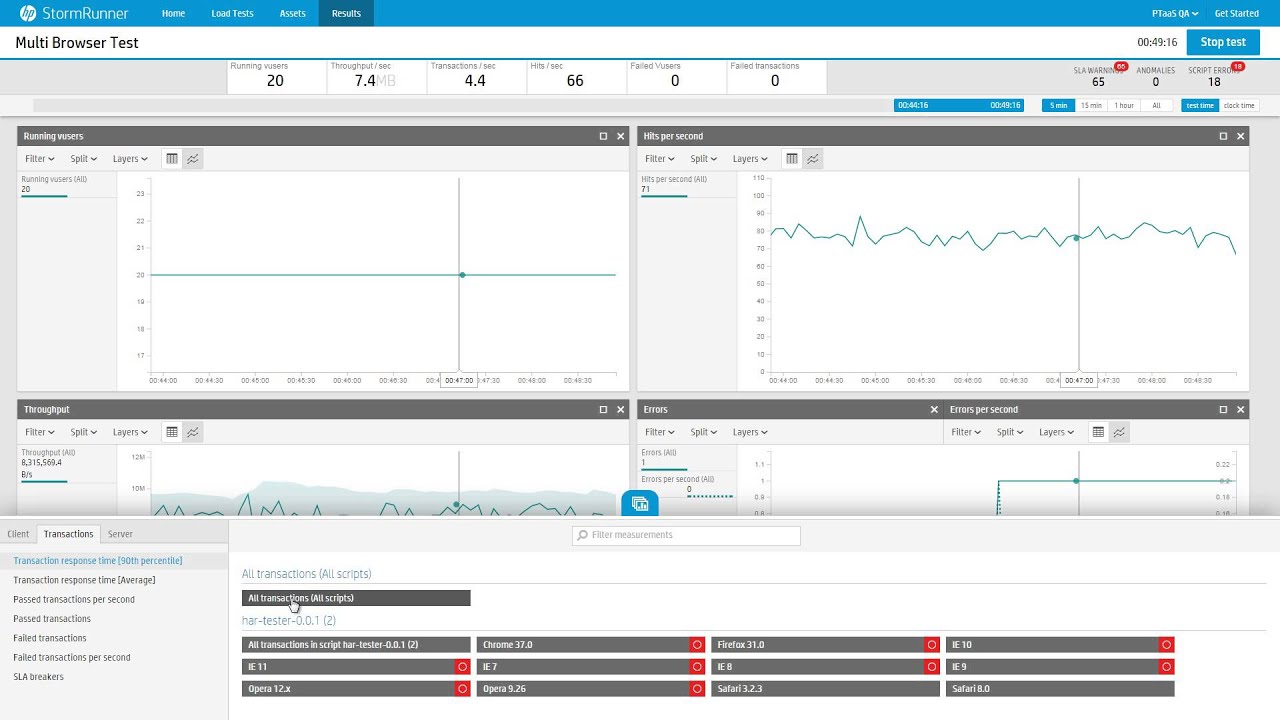The height and width of the screenshot is (720, 1280).
Task: Click red alert icon on Opera 12.x
Action: (462, 688)
